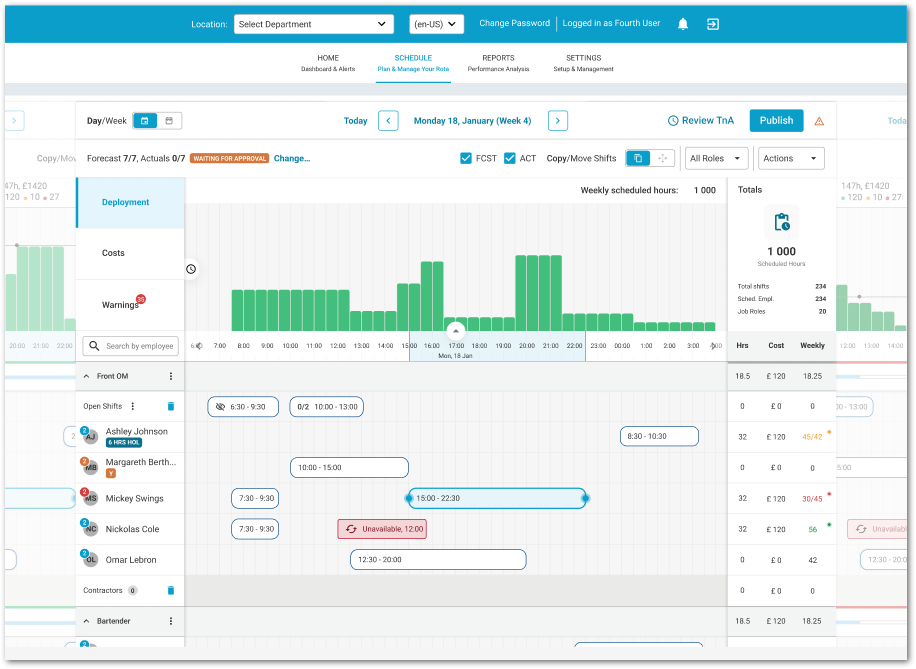Click Ashley Johnson's avatar

tap(90, 436)
